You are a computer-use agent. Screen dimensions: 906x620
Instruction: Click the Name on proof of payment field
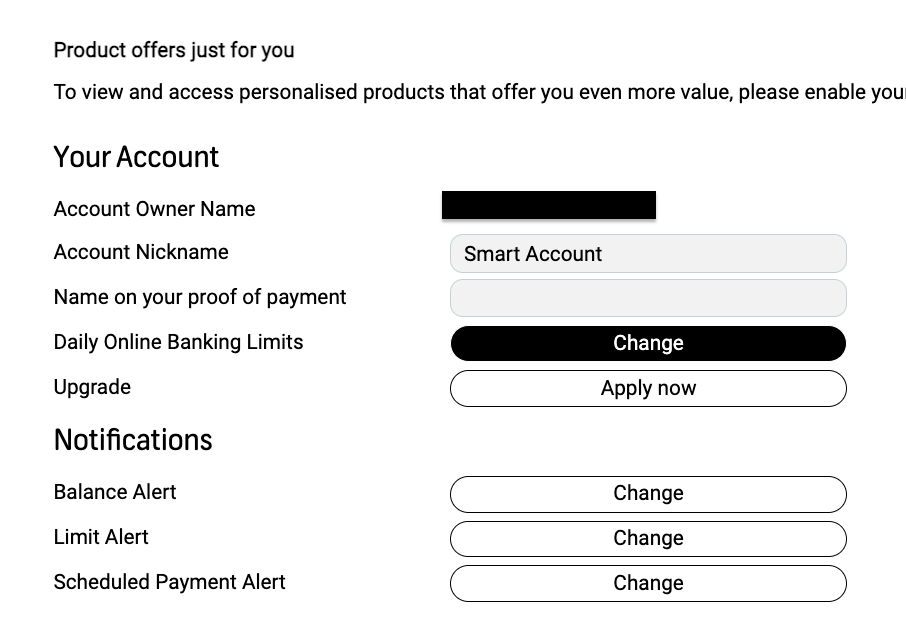point(648,298)
